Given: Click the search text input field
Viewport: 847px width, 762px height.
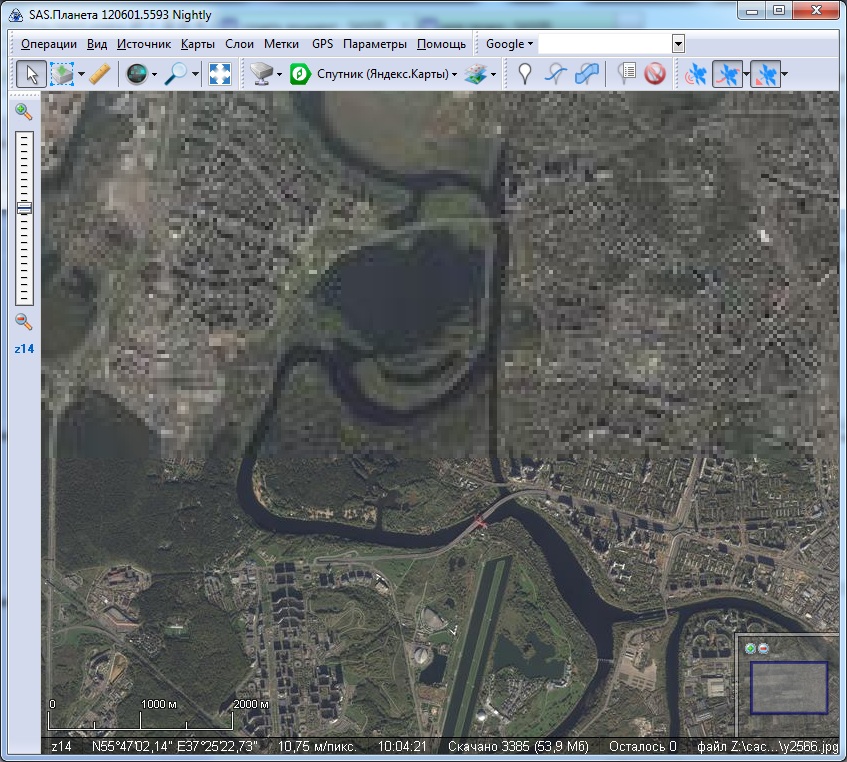Looking at the screenshot, I should tap(605, 44).
